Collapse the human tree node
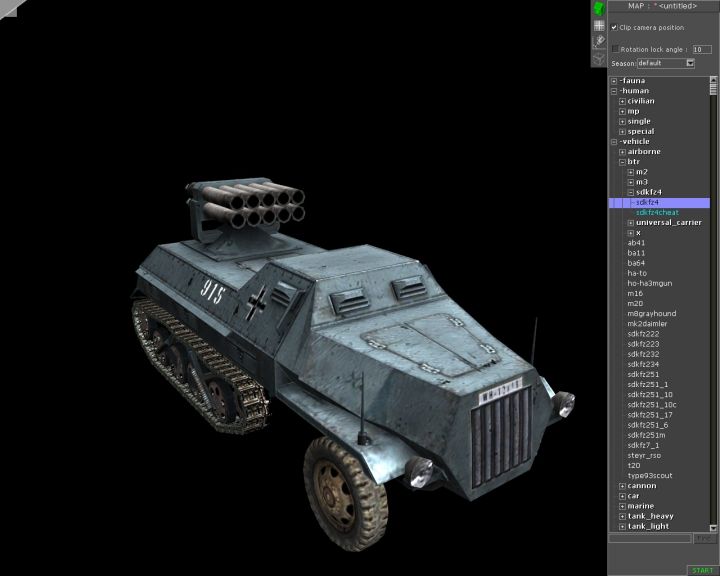720x576 pixels. pyautogui.click(x=614, y=91)
